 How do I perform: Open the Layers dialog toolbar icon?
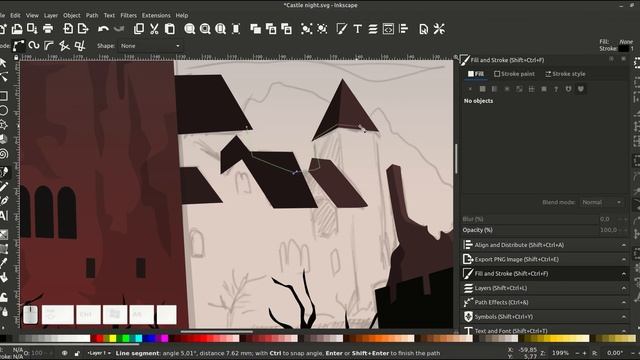pos(373,29)
